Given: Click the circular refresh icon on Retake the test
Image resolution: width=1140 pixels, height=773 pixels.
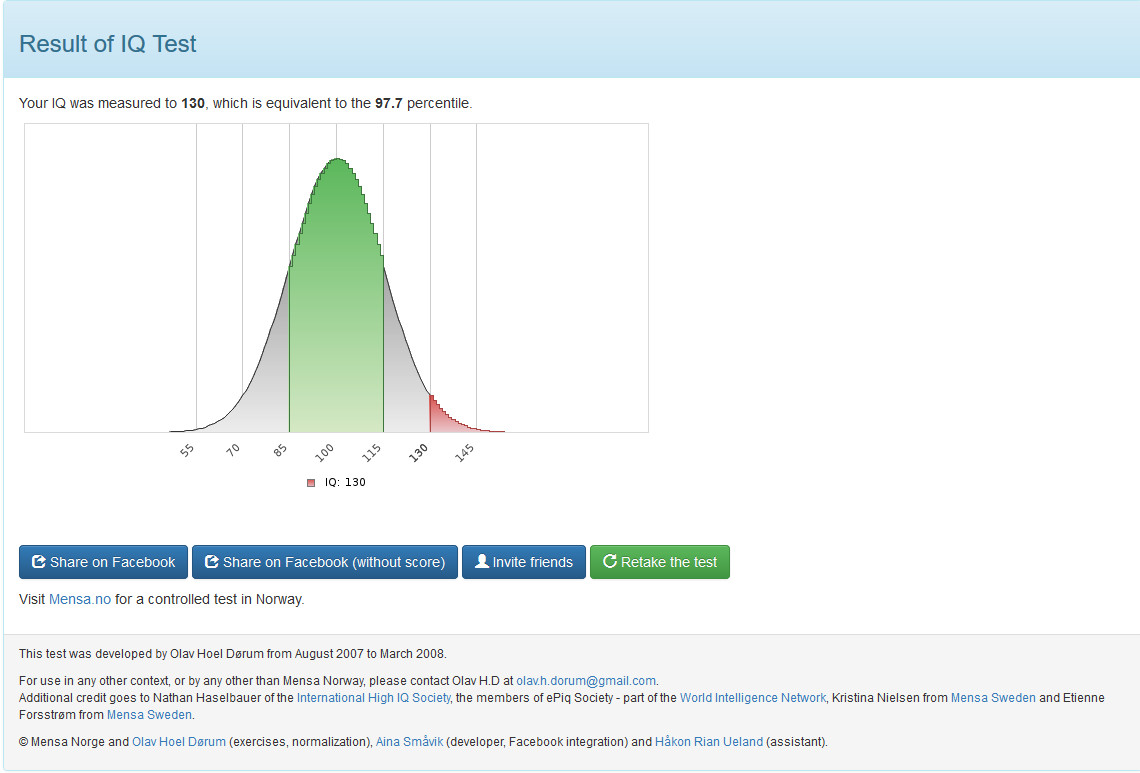Looking at the screenshot, I should 610,561.
